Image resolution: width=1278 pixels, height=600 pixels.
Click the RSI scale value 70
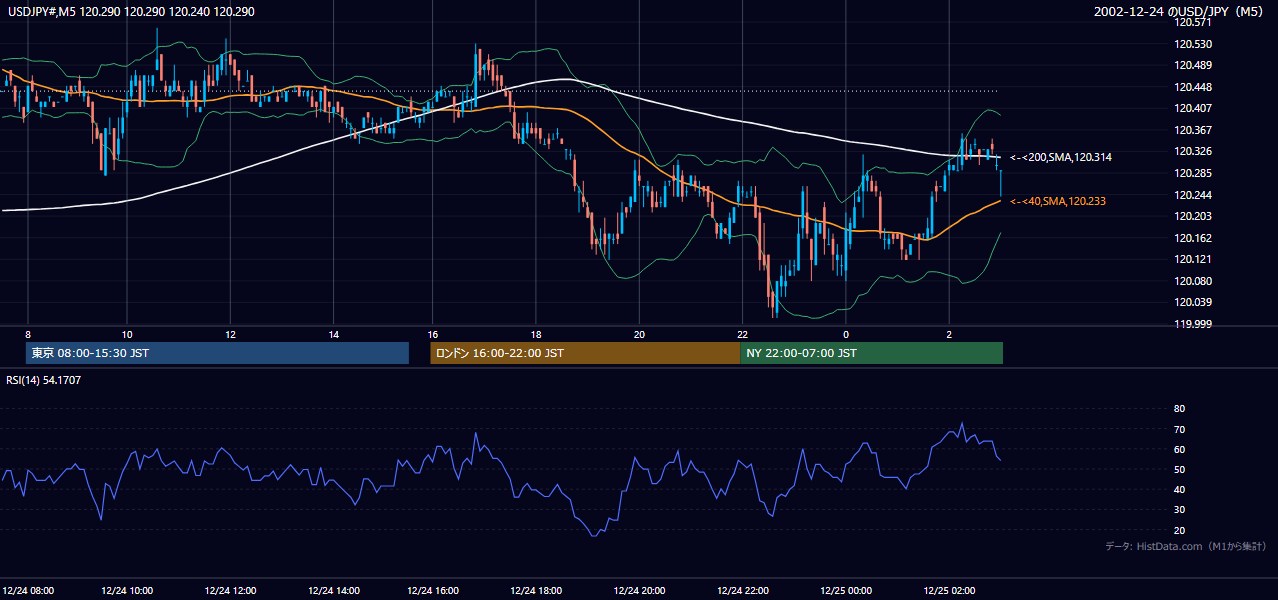[x=1179, y=429]
